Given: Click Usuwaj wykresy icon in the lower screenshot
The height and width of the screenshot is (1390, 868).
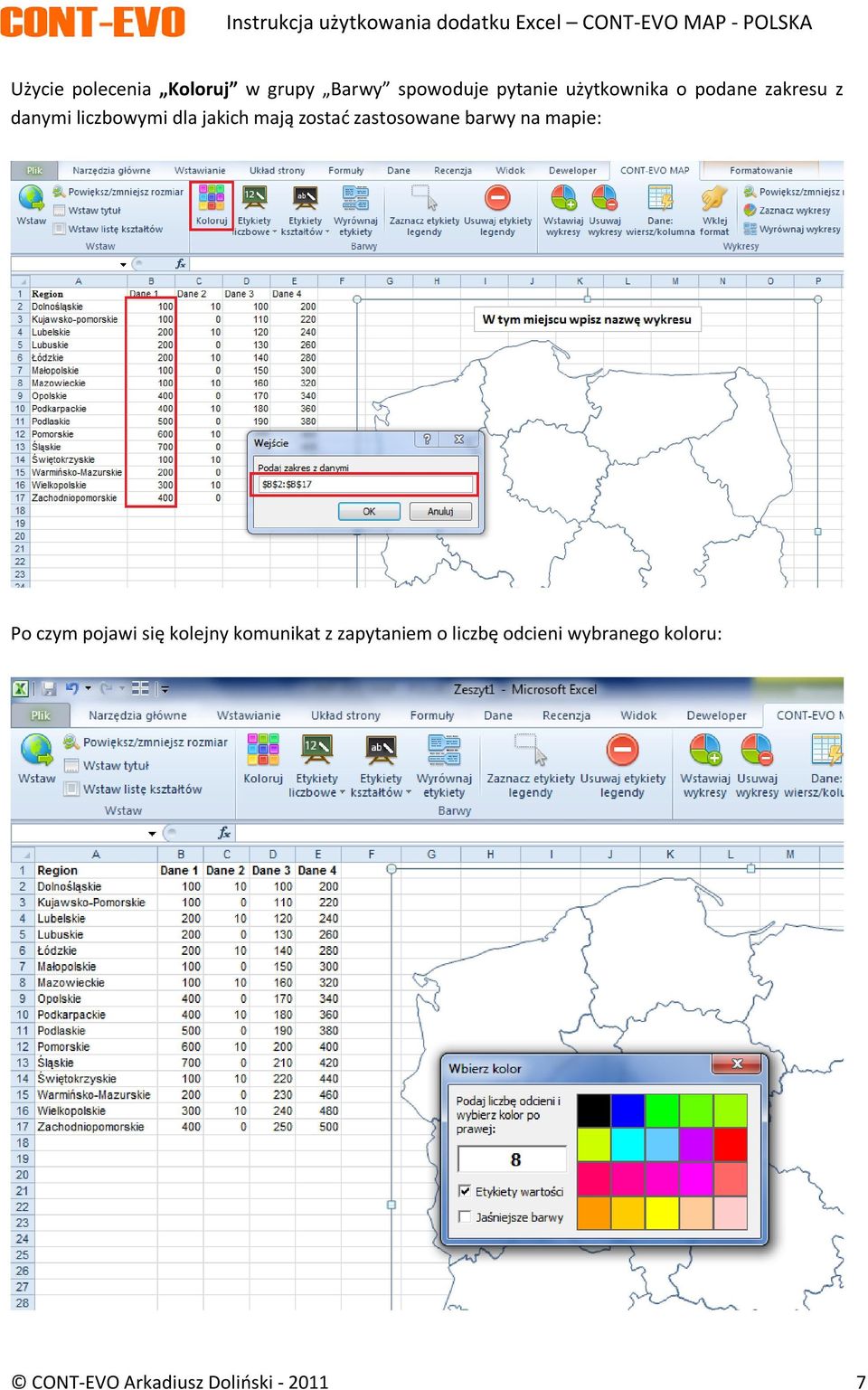Looking at the screenshot, I should pos(757,750).
